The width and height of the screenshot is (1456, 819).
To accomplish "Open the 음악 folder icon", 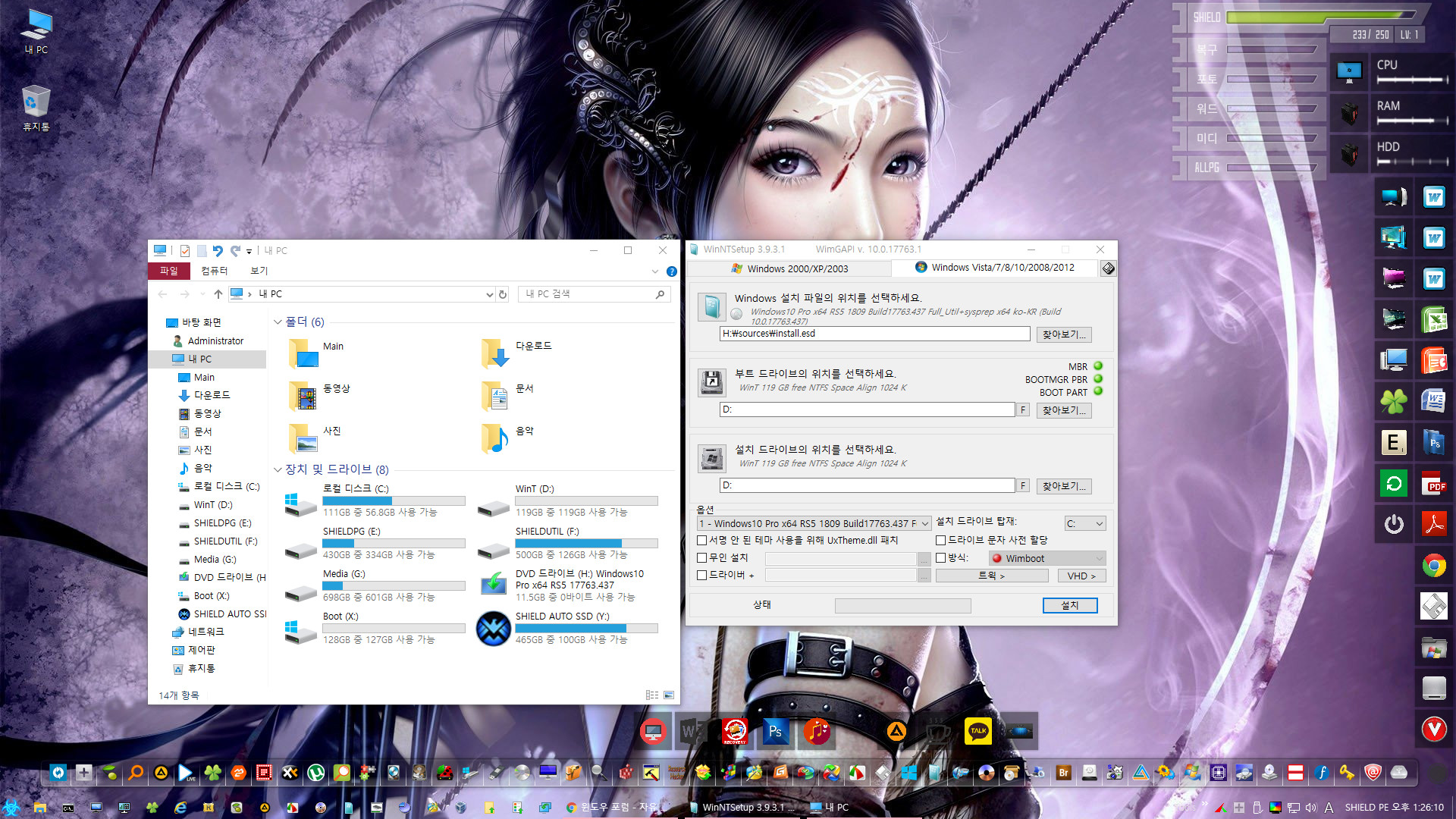I will coord(496,438).
